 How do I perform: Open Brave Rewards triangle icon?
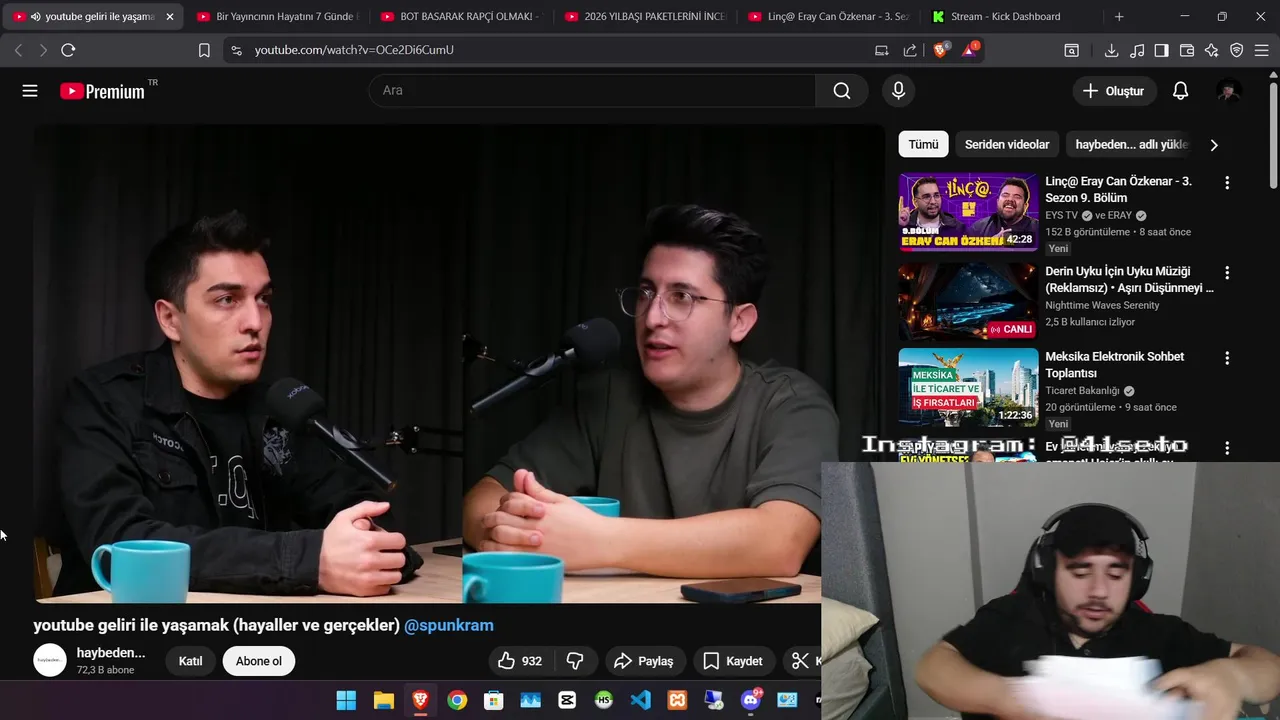pos(970,50)
